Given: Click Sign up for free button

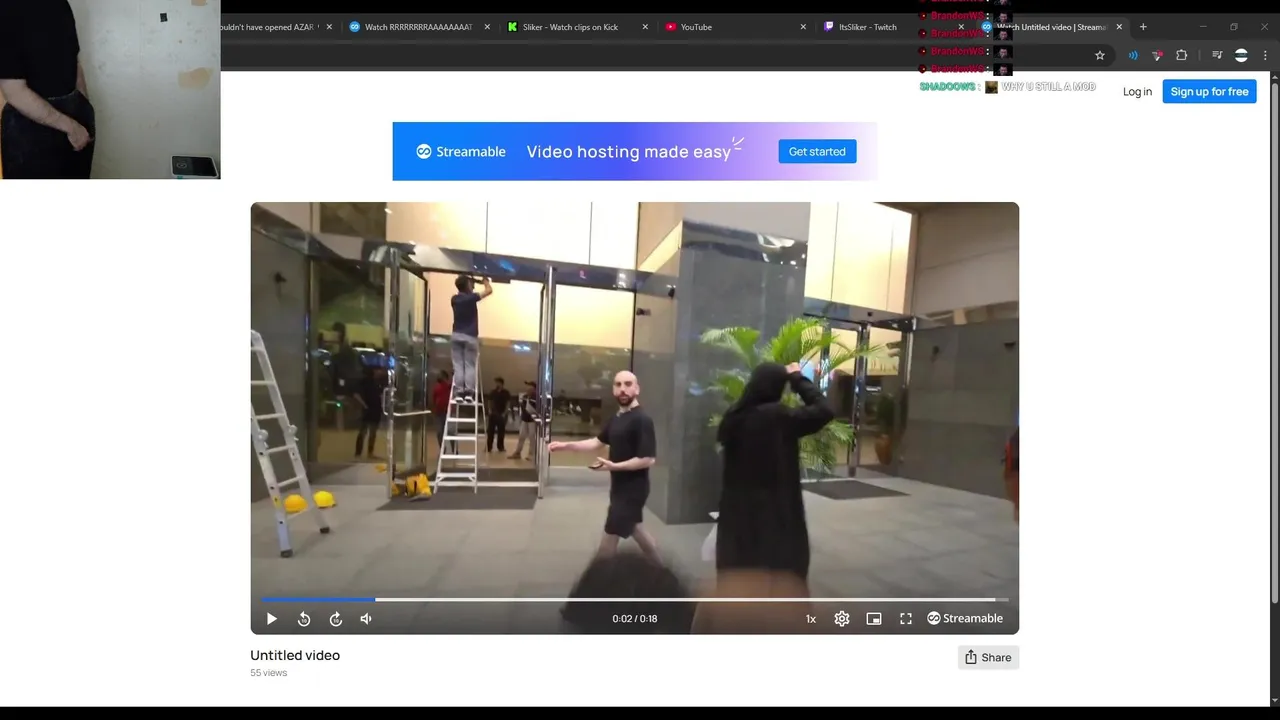Looking at the screenshot, I should pos(1209,92).
